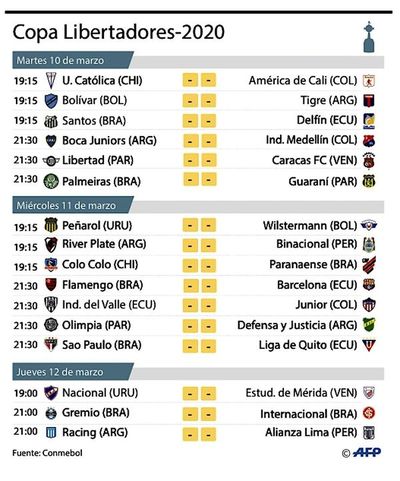Click the Copa Libertadores trophy icon
This screenshot has width=400, height=481.
click(369, 37)
